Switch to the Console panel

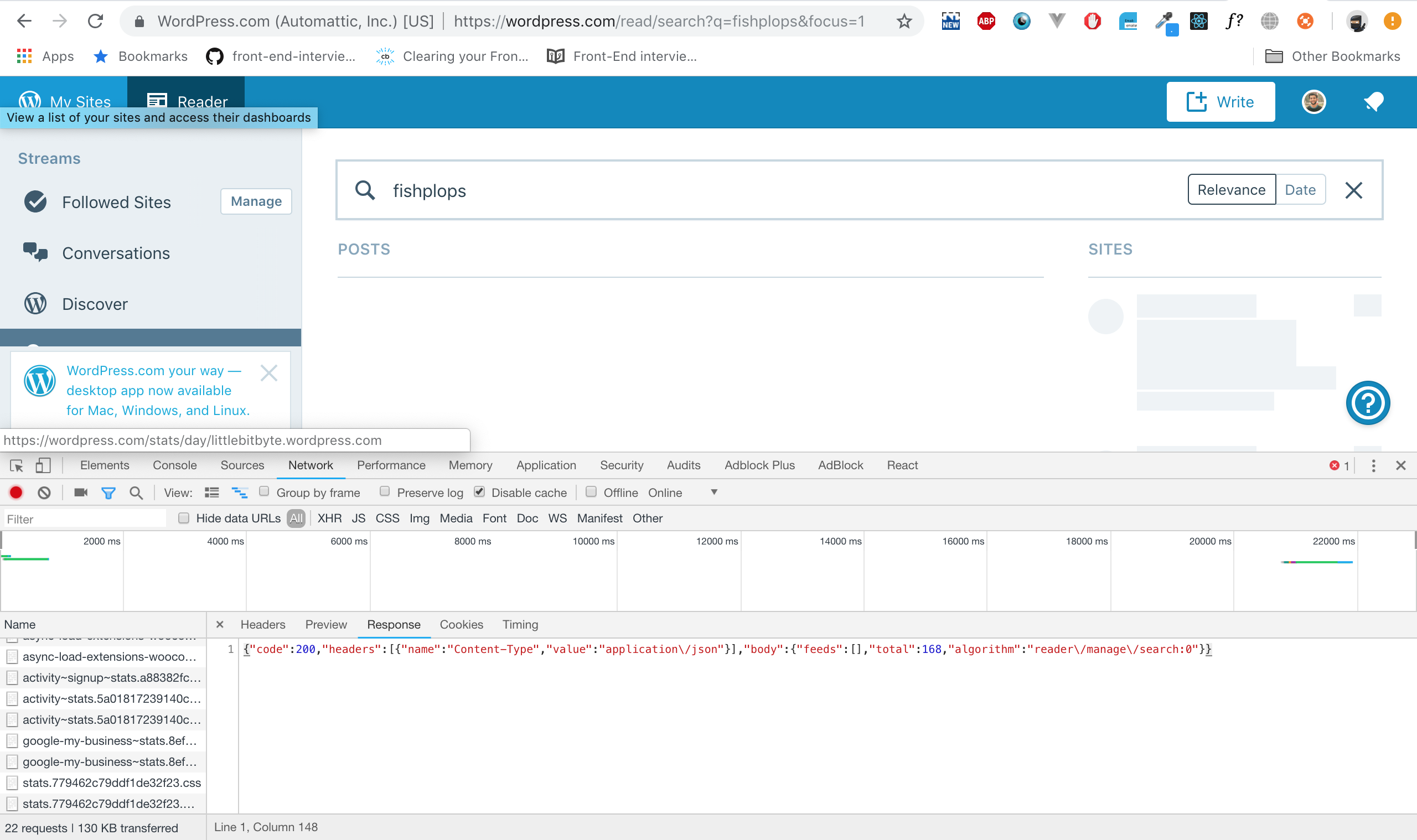[175, 465]
